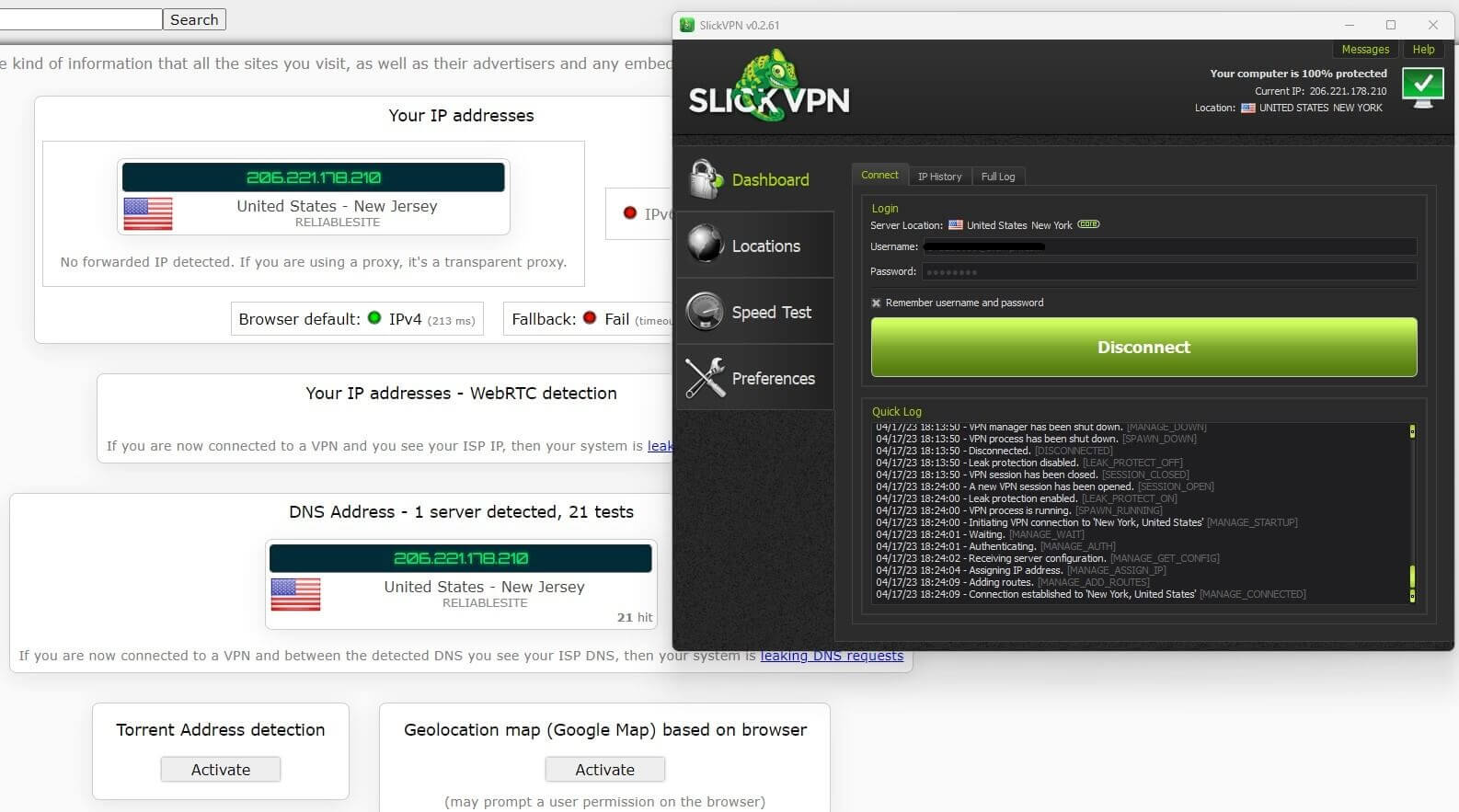Click the 'Authenticating.' log entry
Screen dimensions: 1459x812
click(995, 546)
